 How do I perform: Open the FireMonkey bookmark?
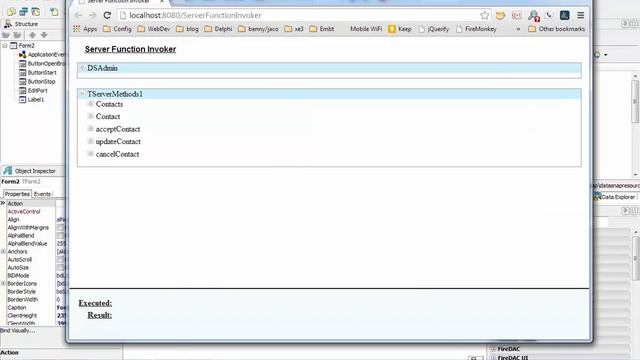(476, 29)
